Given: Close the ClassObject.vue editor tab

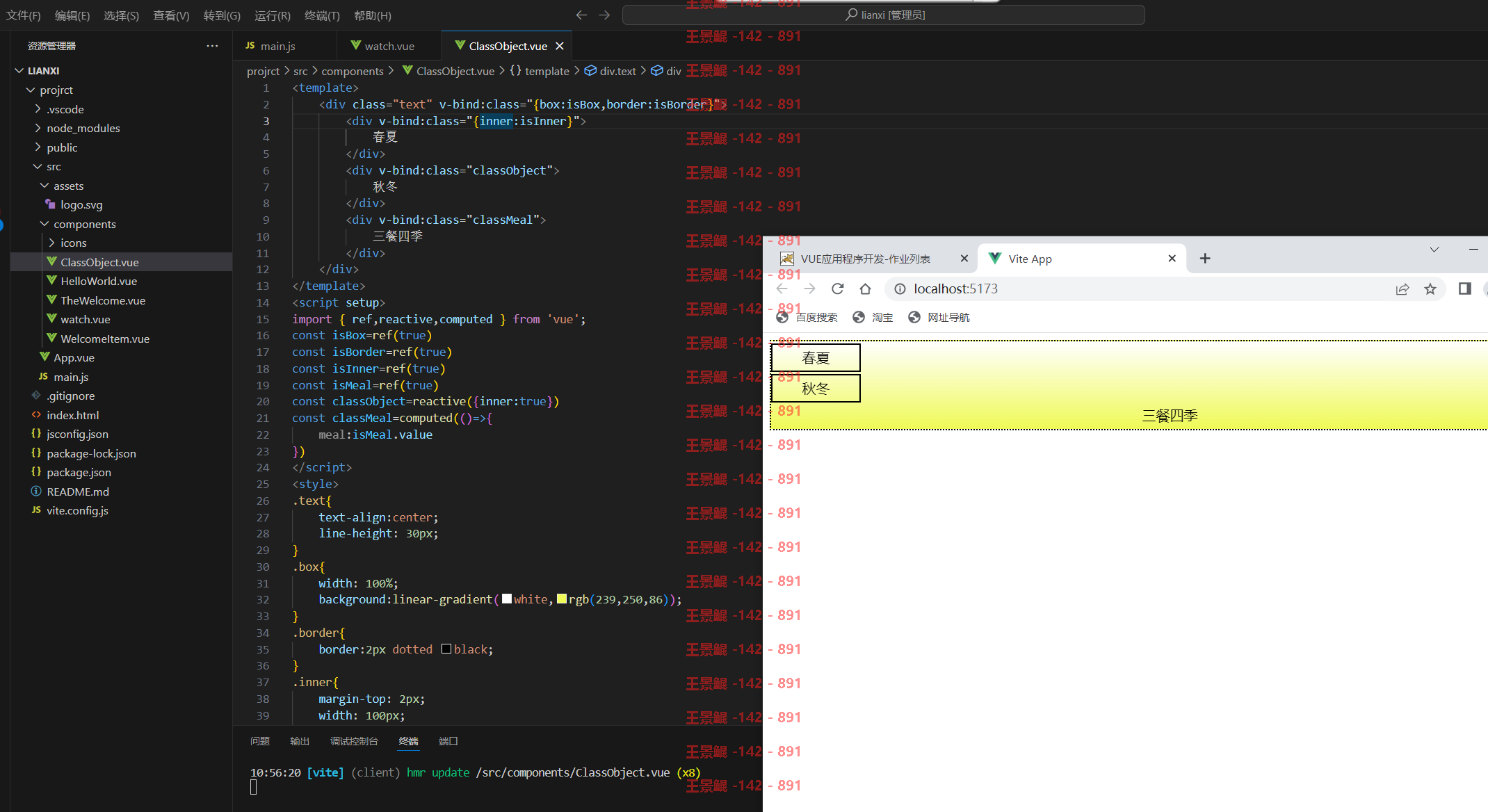Looking at the screenshot, I should point(560,46).
